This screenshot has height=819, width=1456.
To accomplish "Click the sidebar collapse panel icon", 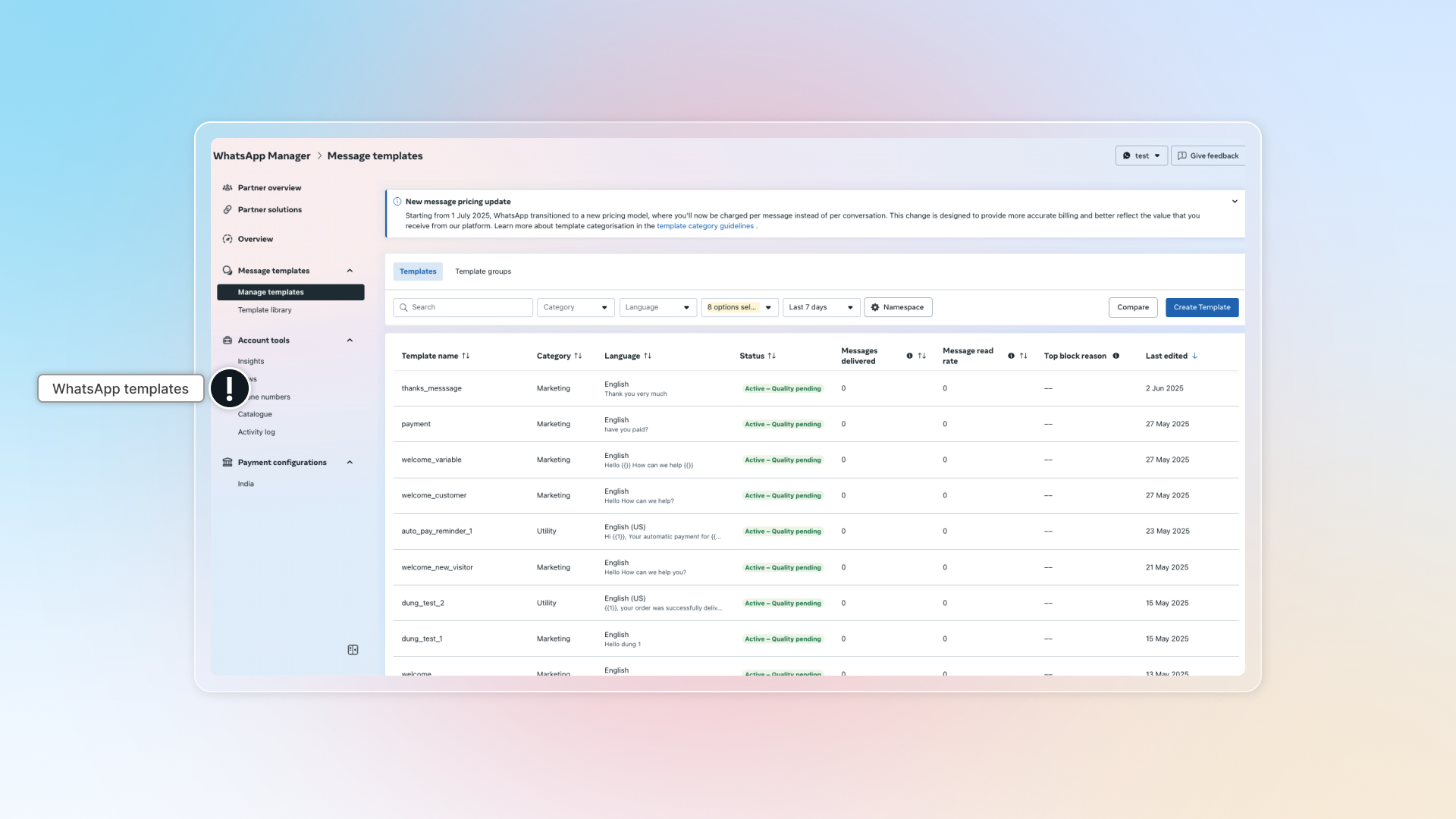I will tap(353, 650).
